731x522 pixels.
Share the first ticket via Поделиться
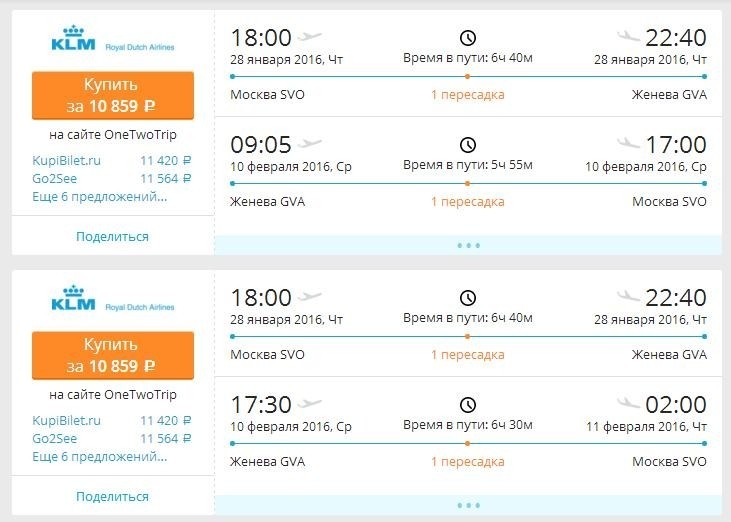[112, 237]
